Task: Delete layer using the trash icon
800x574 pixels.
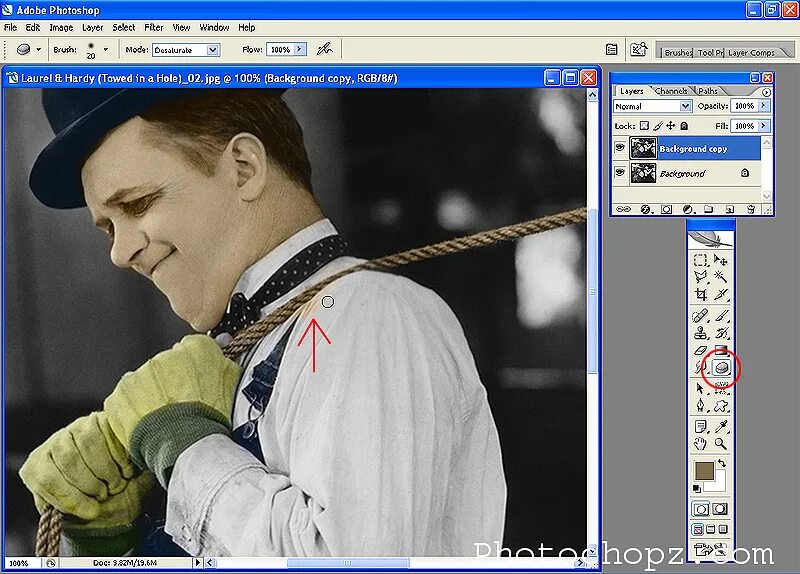Action: [x=751, y=209]
